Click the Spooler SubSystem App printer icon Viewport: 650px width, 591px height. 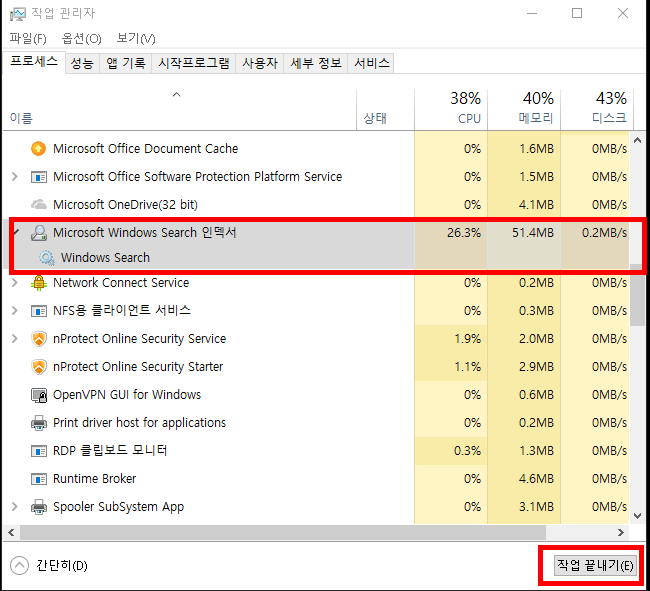[x=39, y=507]
